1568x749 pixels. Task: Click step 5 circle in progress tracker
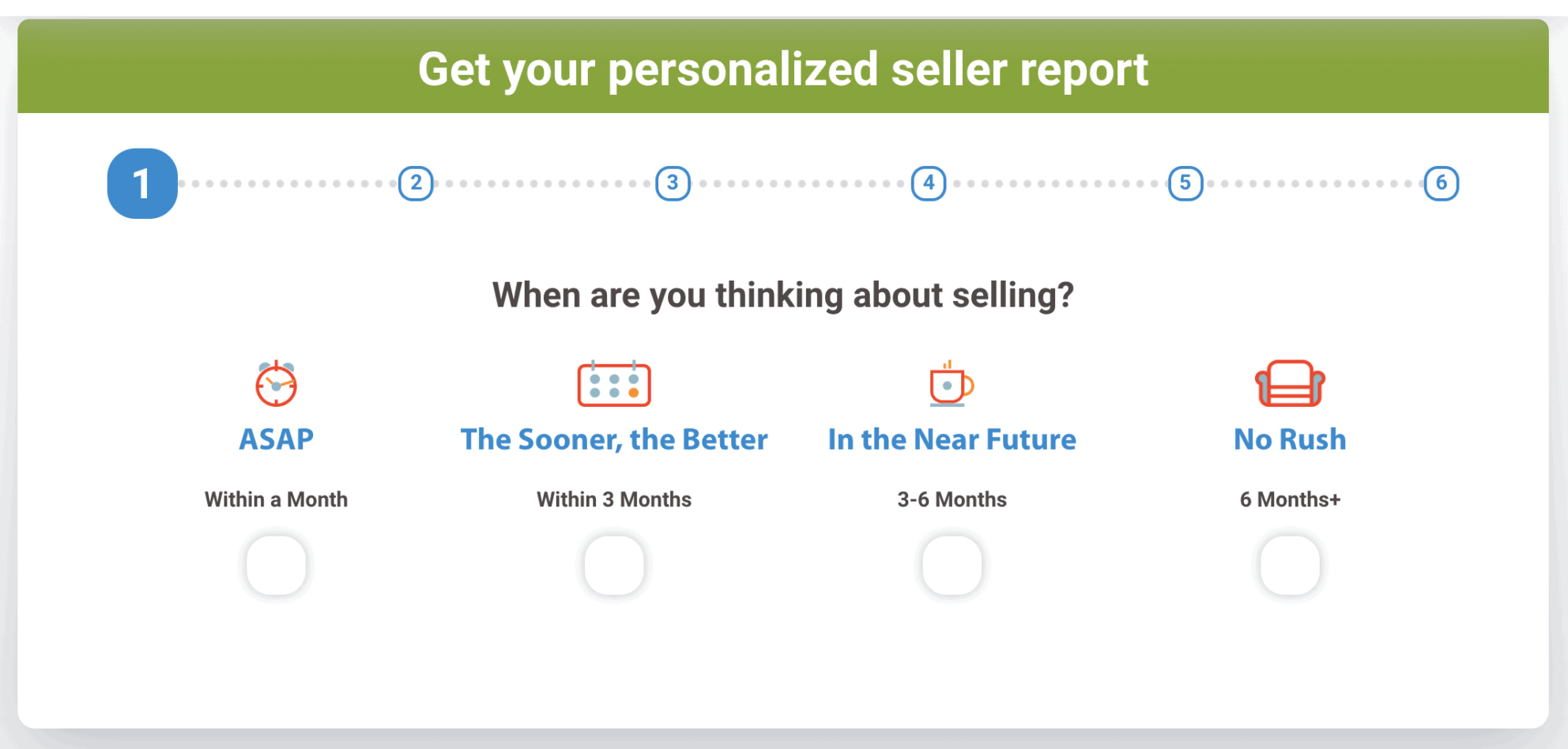click(1185, 183)
